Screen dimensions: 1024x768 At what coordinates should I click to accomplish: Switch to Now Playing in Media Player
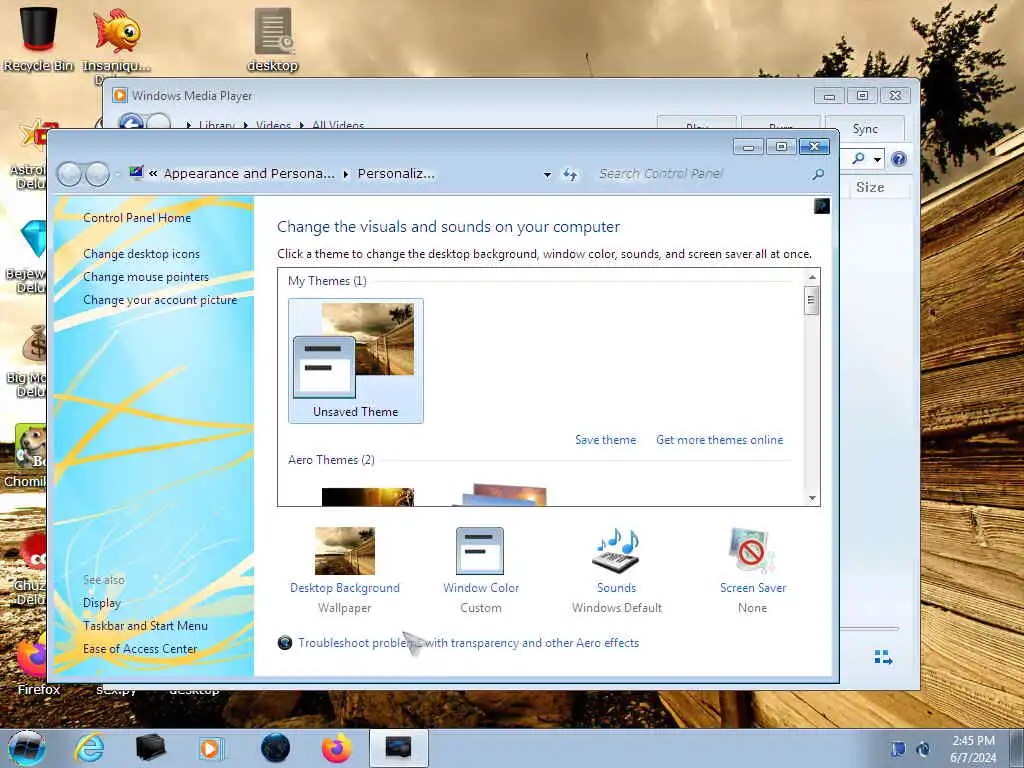[883, 657]
